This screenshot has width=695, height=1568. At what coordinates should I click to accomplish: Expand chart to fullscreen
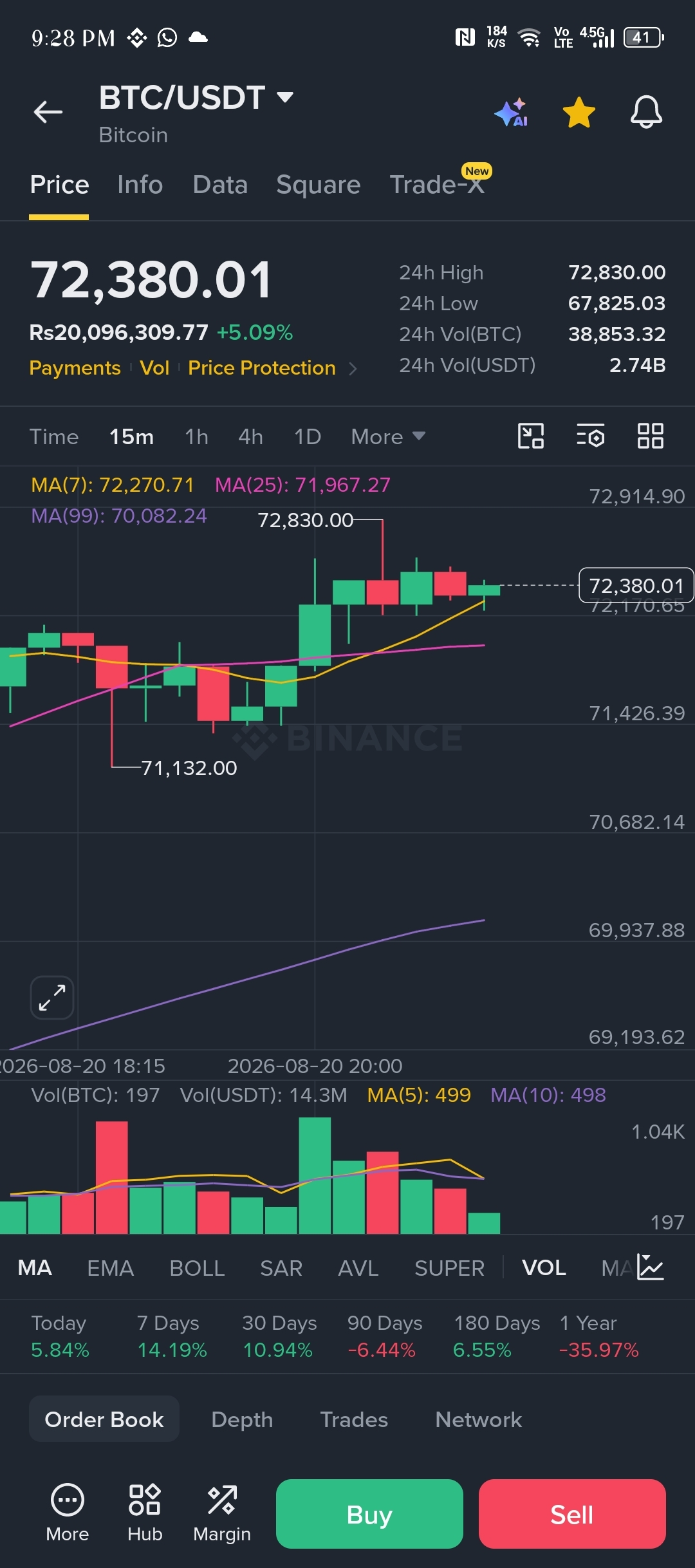click(52, 997)
